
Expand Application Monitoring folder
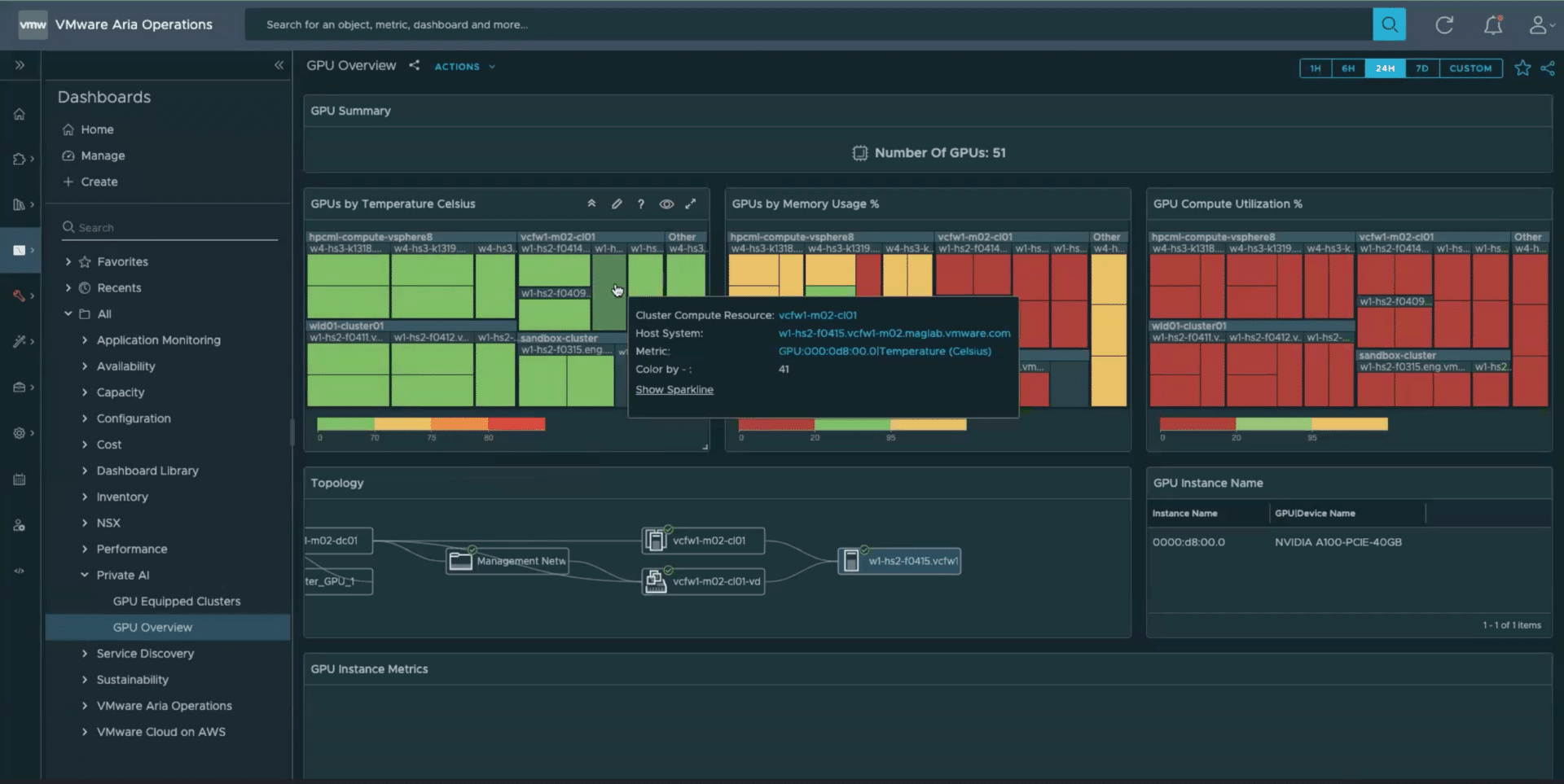point(85,339)
